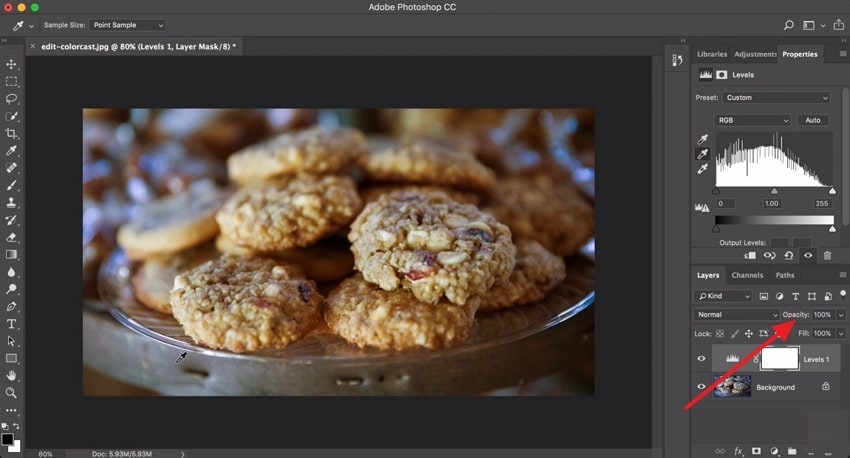Select the Path Selection tool
This screenshot has width=850, height=458.
[11, 341]
